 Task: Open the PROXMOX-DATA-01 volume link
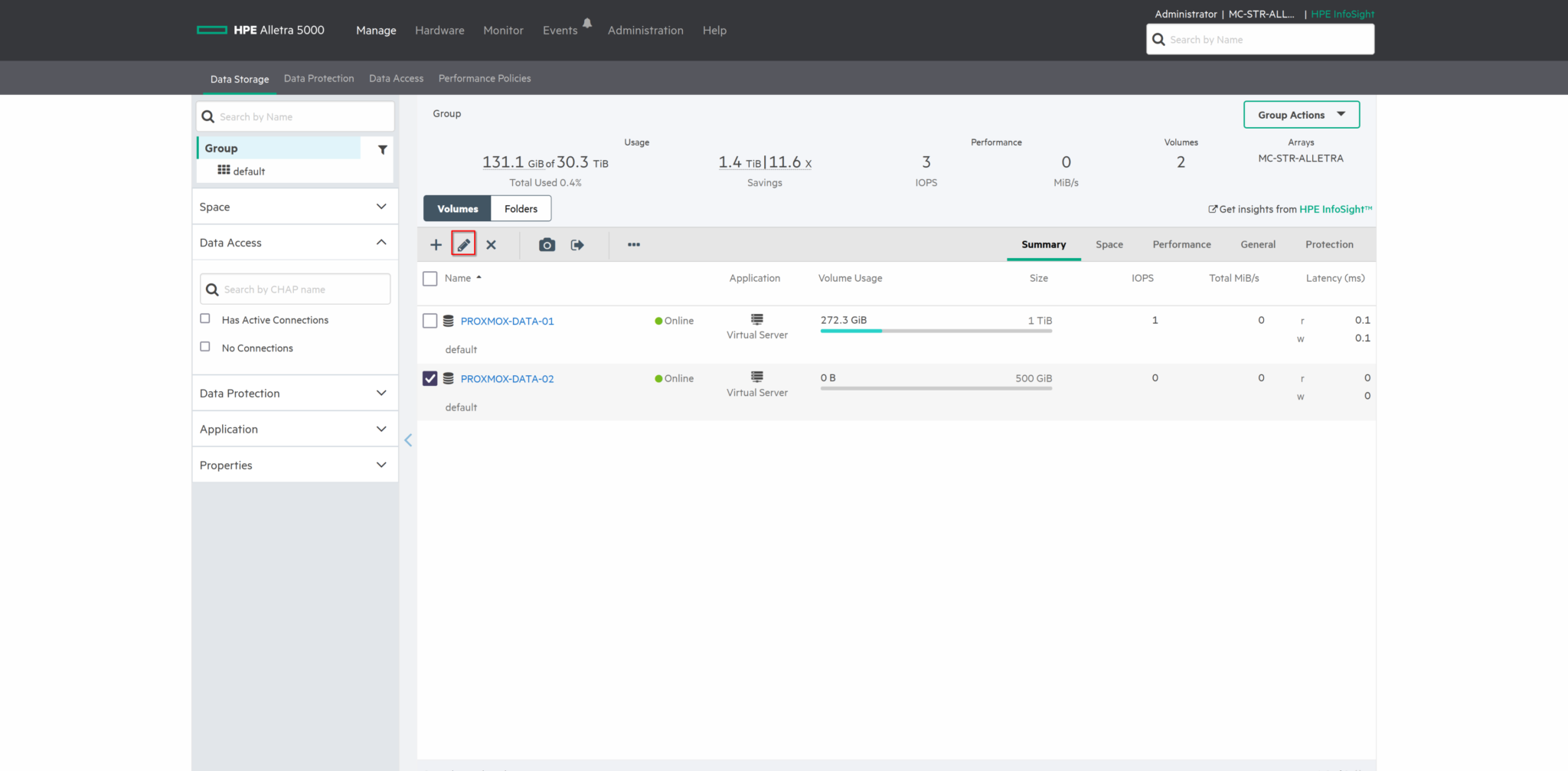tap(507, 321)
